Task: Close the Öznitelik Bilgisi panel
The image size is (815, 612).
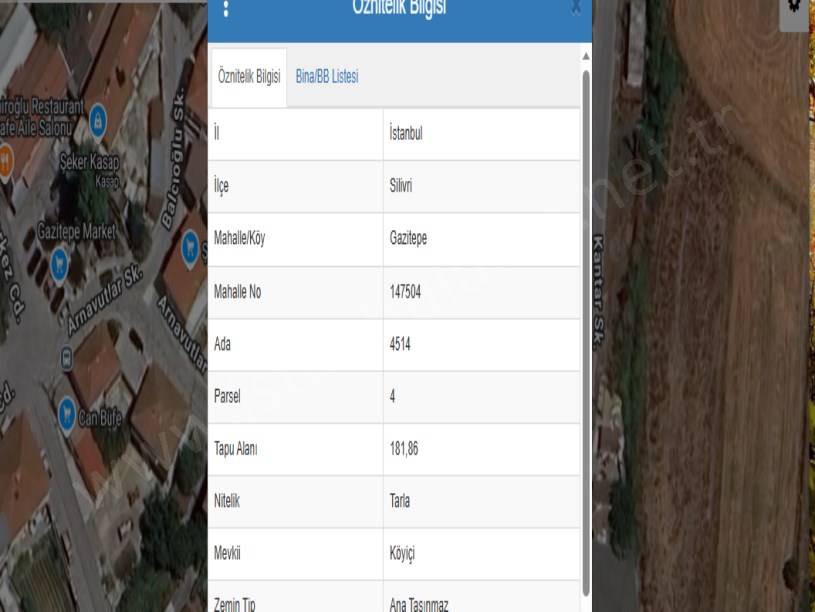Action: (576, 8)
